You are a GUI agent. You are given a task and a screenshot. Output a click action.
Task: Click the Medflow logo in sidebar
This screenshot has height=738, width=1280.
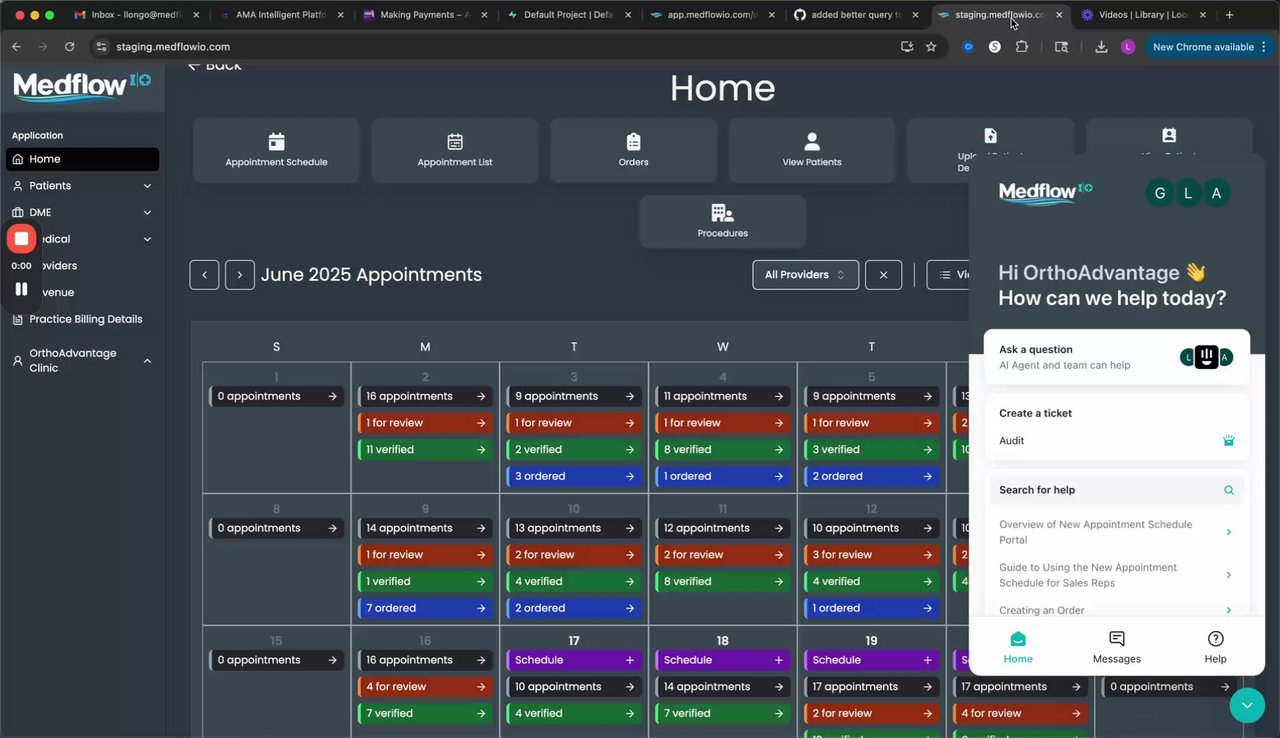pyautogui.click(x=82, y=86)
